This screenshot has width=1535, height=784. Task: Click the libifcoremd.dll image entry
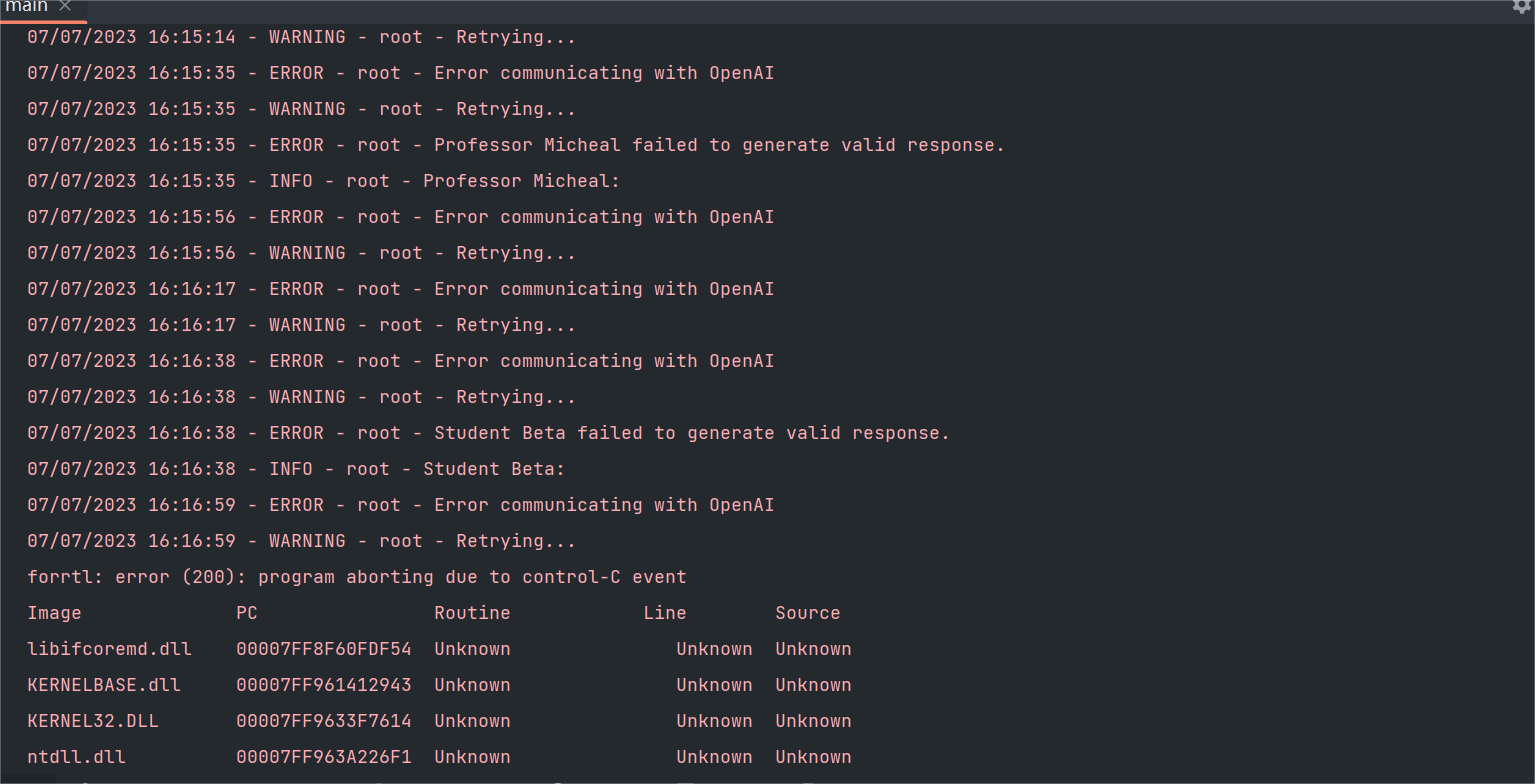109,648
